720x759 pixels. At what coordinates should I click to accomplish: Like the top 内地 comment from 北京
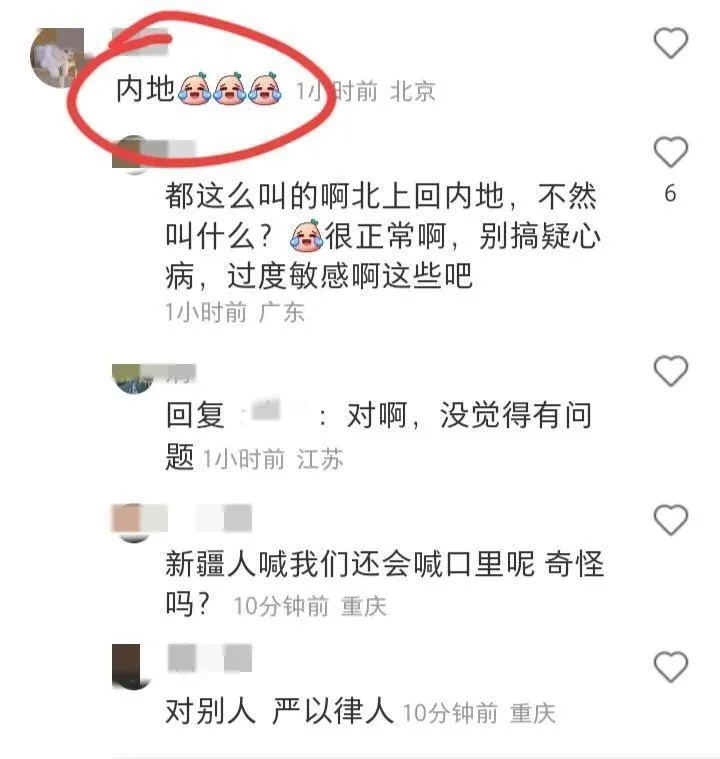point(671,43)
